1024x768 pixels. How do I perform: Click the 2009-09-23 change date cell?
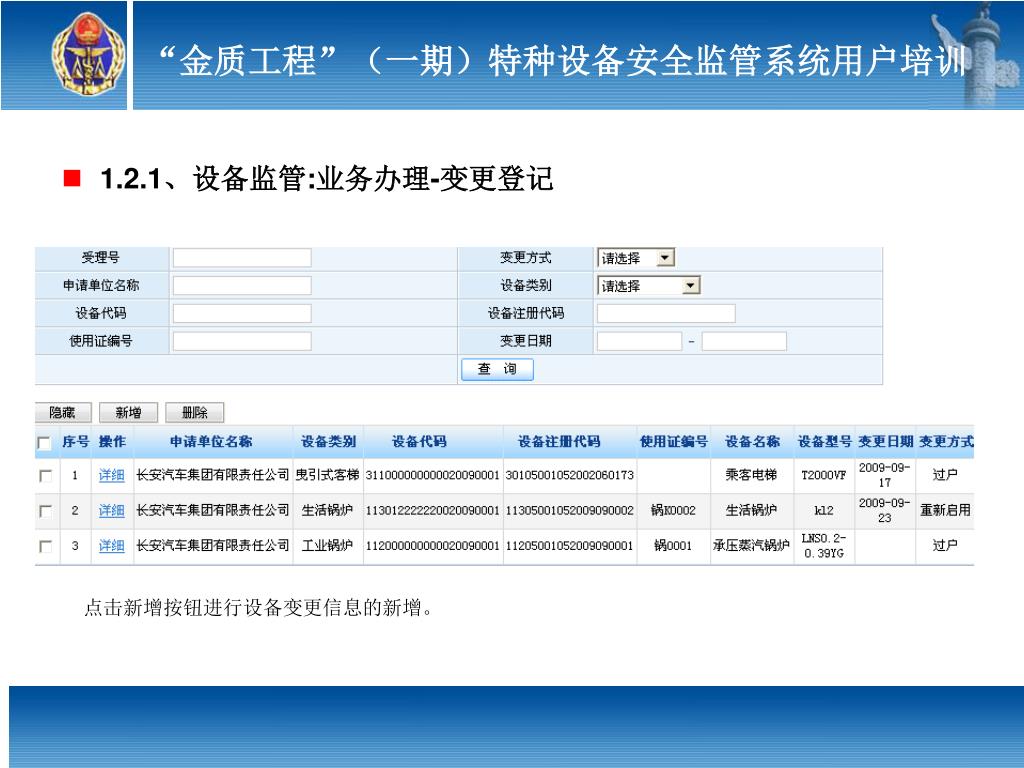click(x=884, y=511)
